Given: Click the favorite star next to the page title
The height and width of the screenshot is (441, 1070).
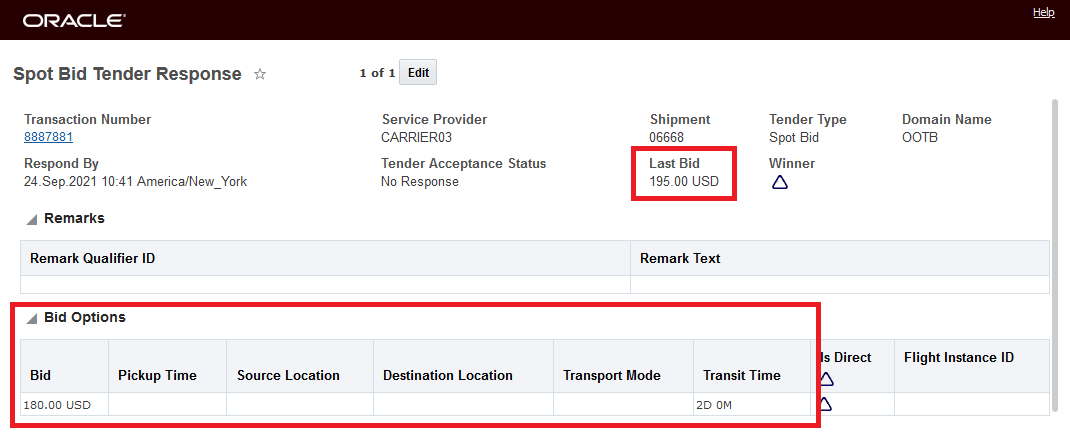Looking at the screenshot, I should pyautogui.click(x=260, y=74).
